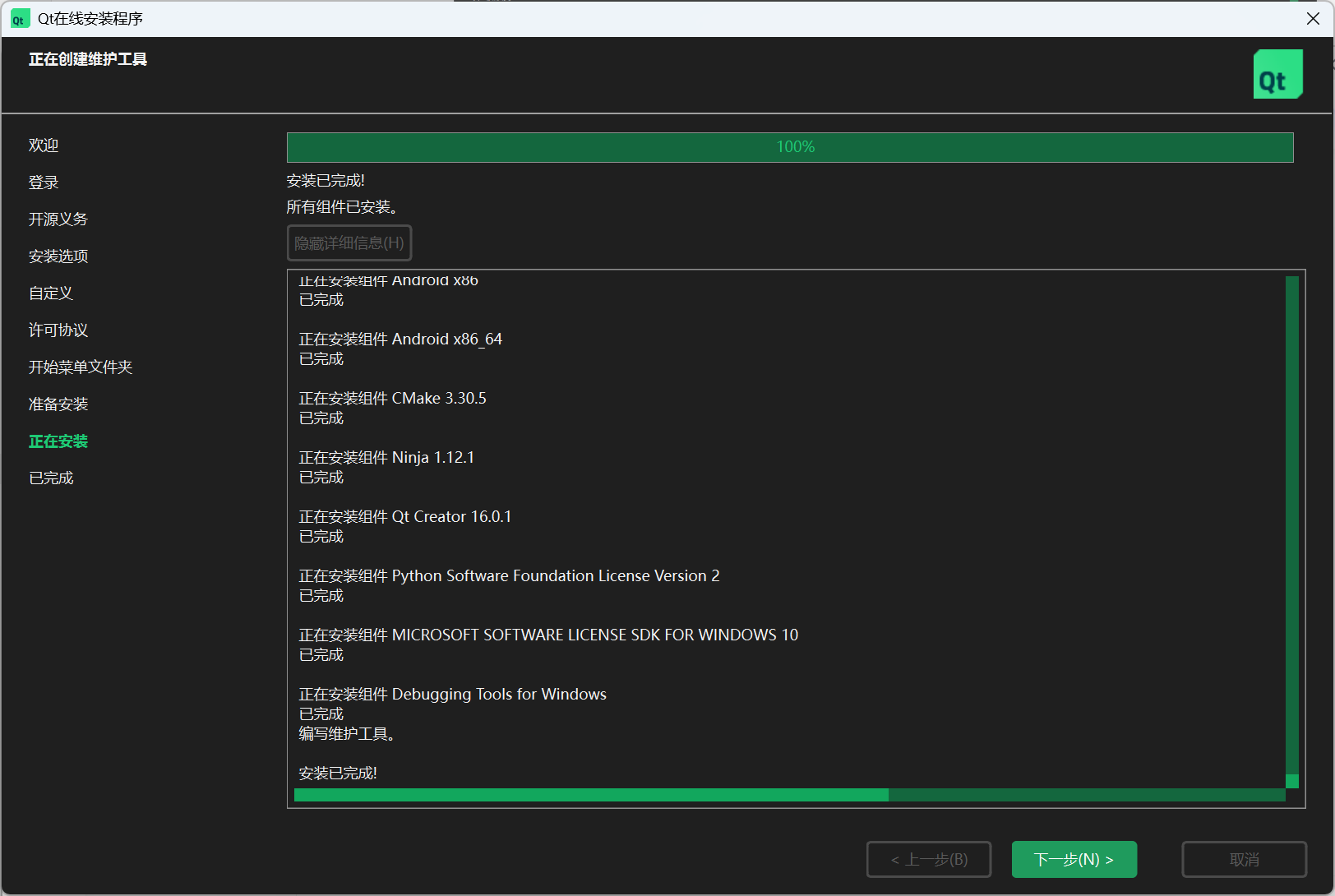Click 安装已完成! at the log bottom

(x=338, y=774)
